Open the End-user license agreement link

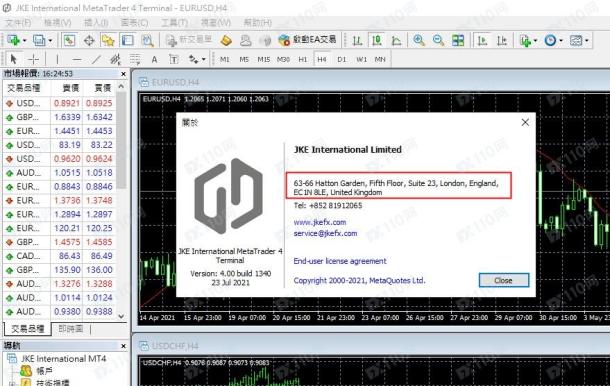(340, 261)
